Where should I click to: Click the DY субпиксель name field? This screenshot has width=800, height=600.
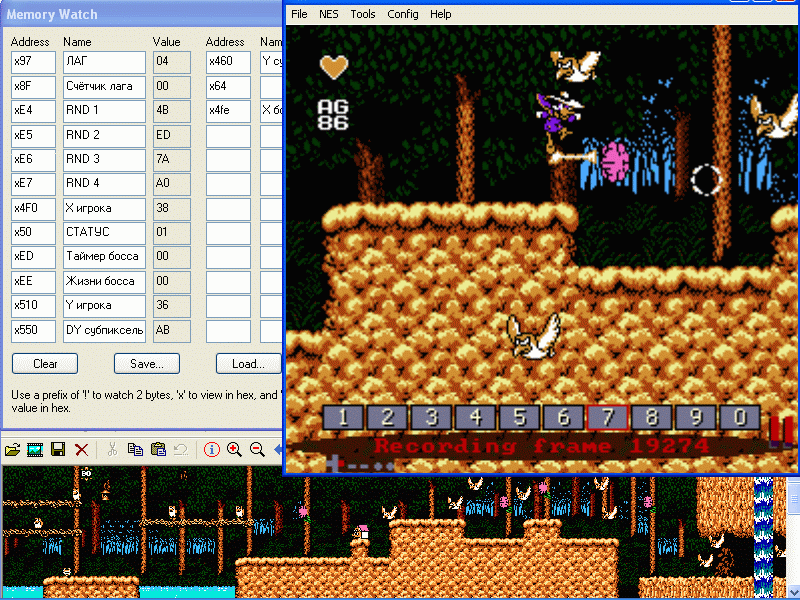pos(104,331)
